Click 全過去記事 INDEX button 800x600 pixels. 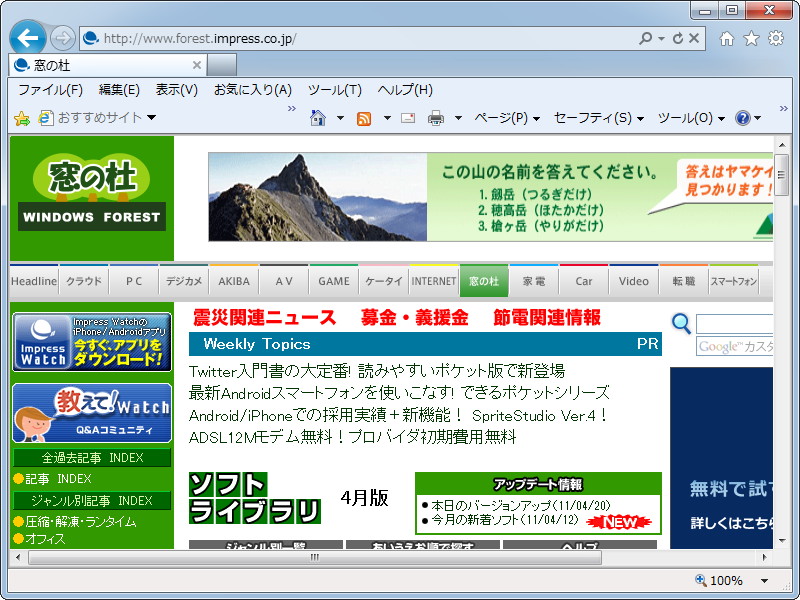[x=92, y=458]
